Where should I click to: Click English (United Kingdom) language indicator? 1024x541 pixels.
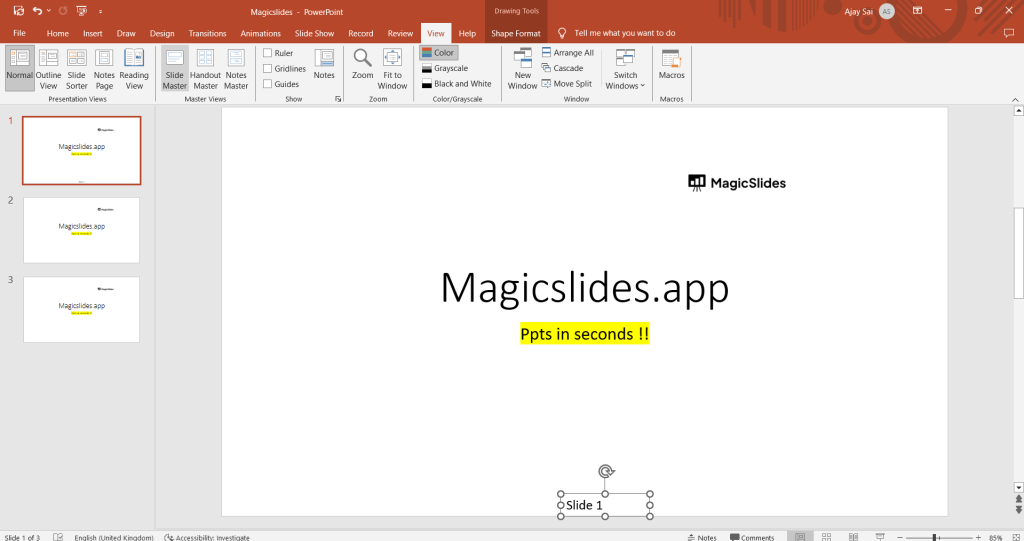coord(114,537)
